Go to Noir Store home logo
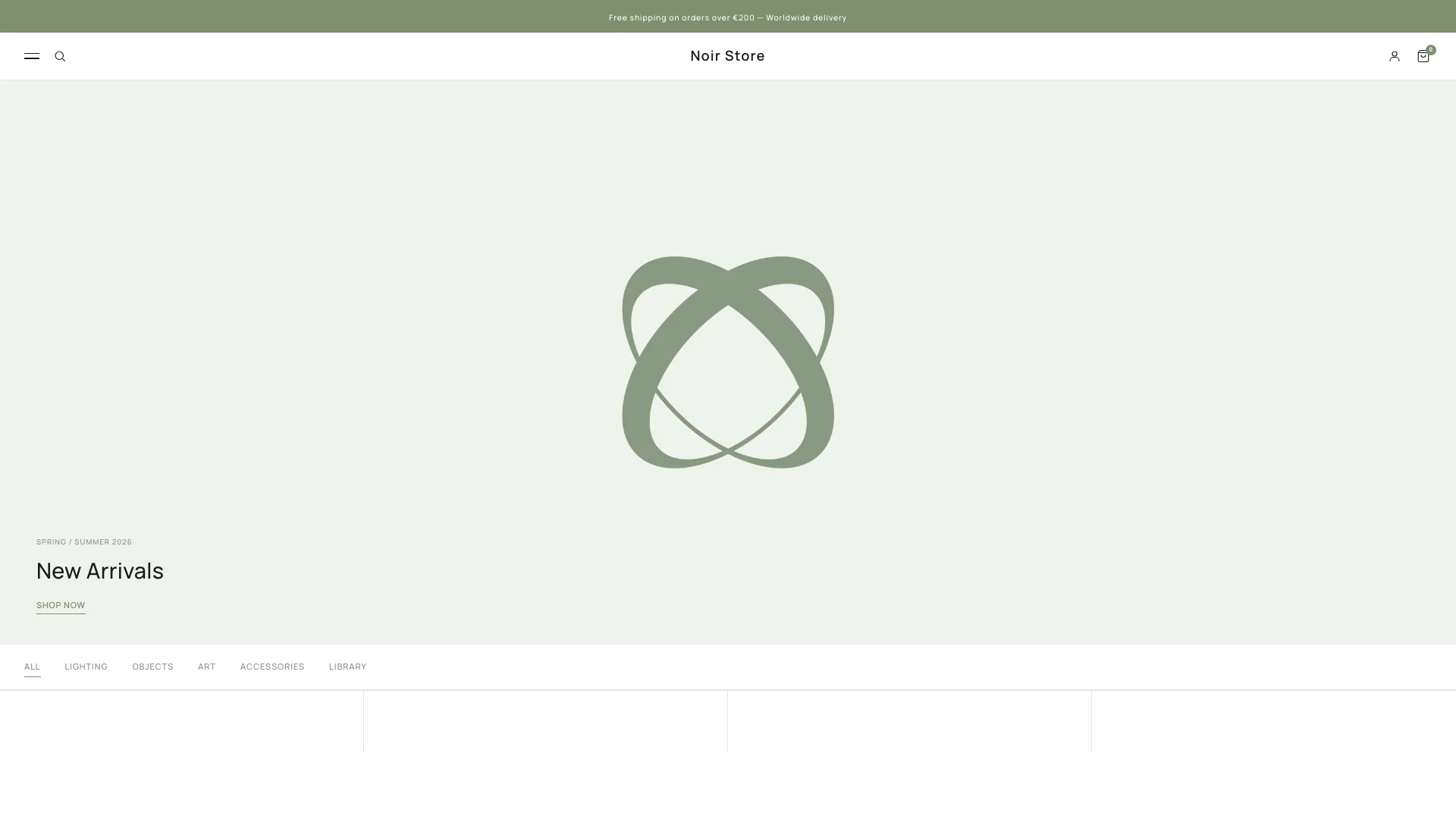The image size is (1456, 819). point(727,55)
